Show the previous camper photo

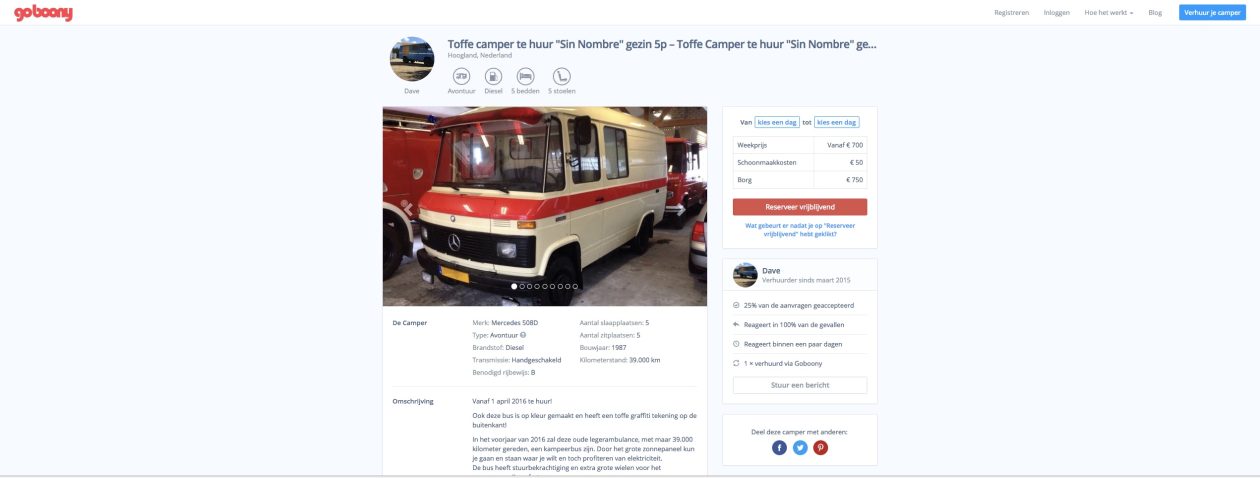tap(408, 208)
